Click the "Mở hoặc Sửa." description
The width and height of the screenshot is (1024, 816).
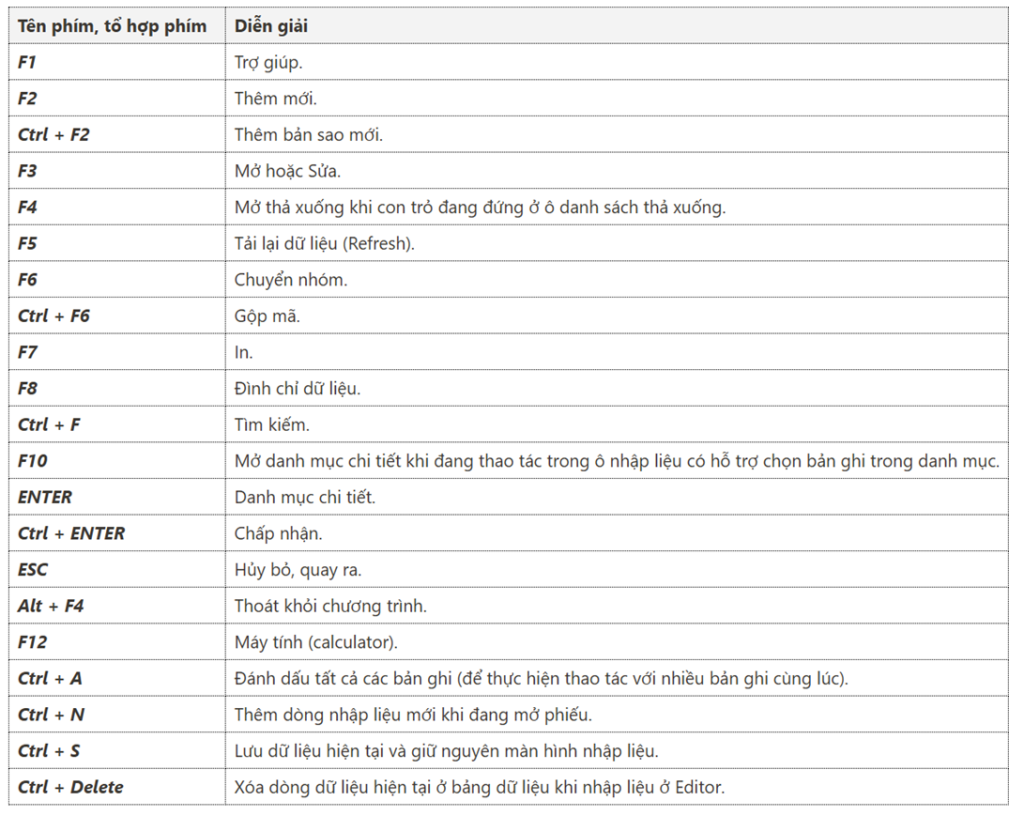[287, 171]
